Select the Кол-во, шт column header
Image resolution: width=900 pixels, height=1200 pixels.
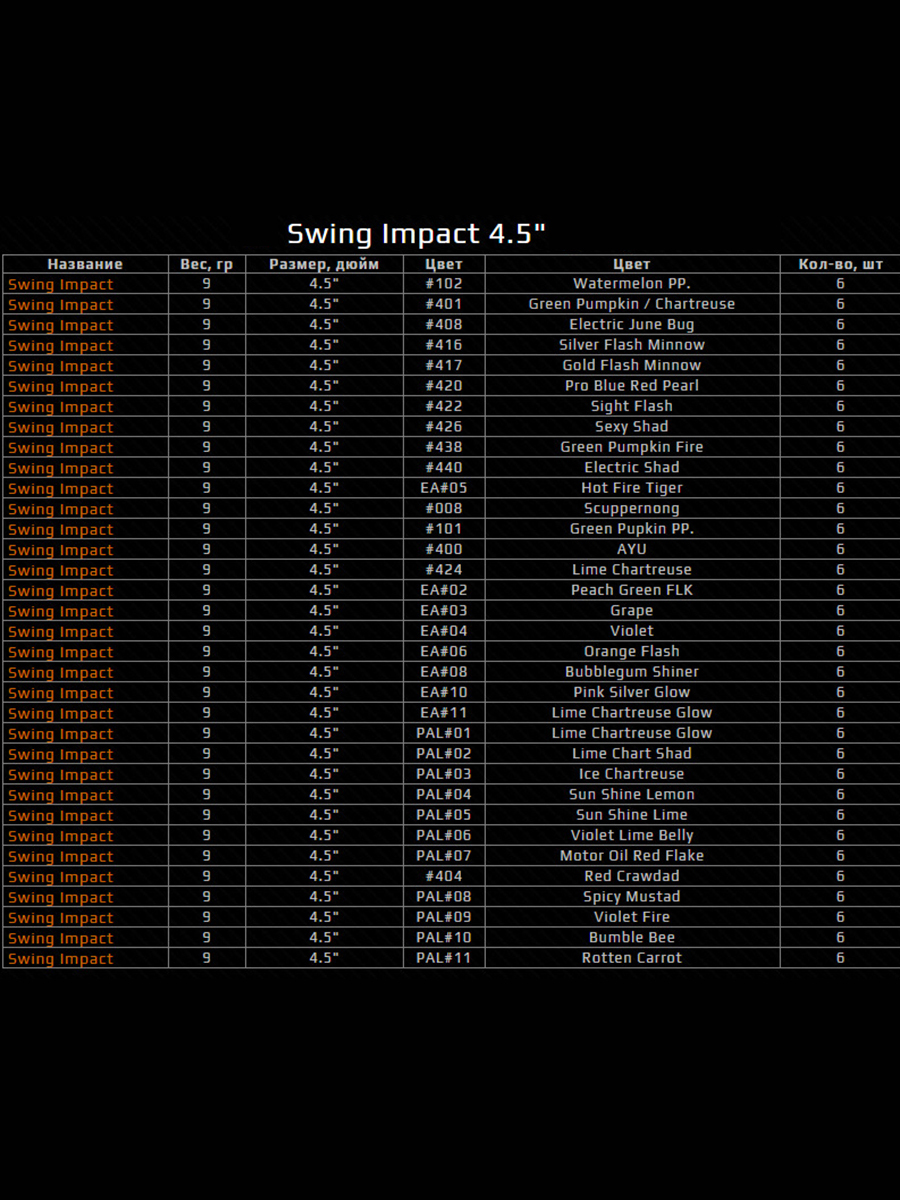[x=840, y=264]
